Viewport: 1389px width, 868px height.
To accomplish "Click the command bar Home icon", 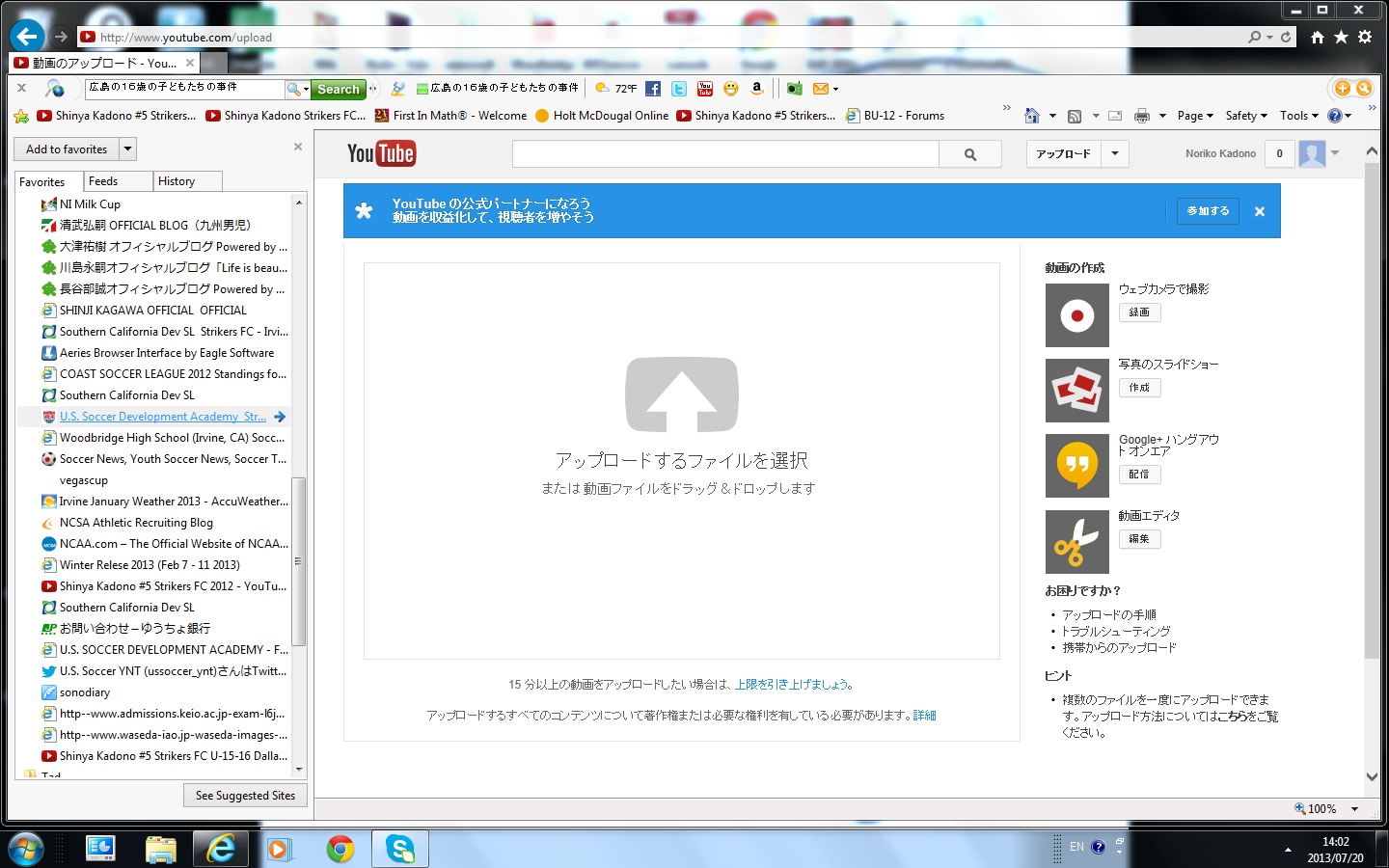I will click(x=1031, y=116).
